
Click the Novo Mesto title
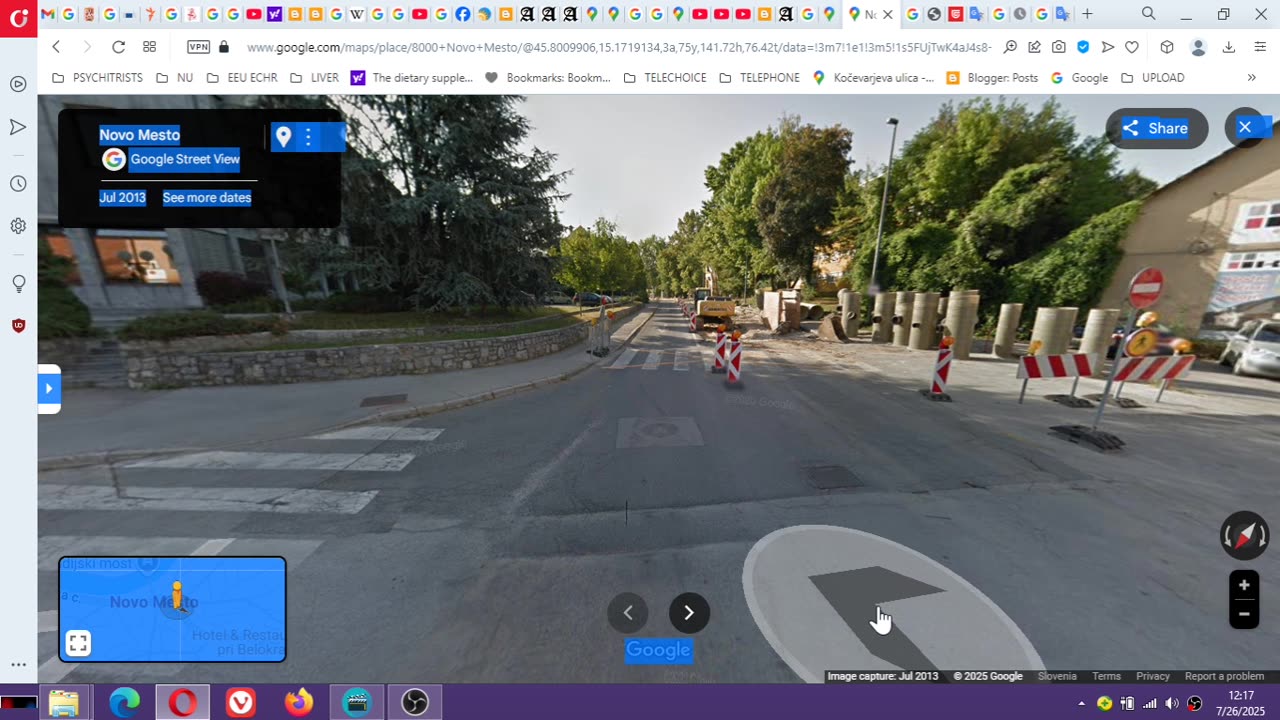[x=140, y=135]
